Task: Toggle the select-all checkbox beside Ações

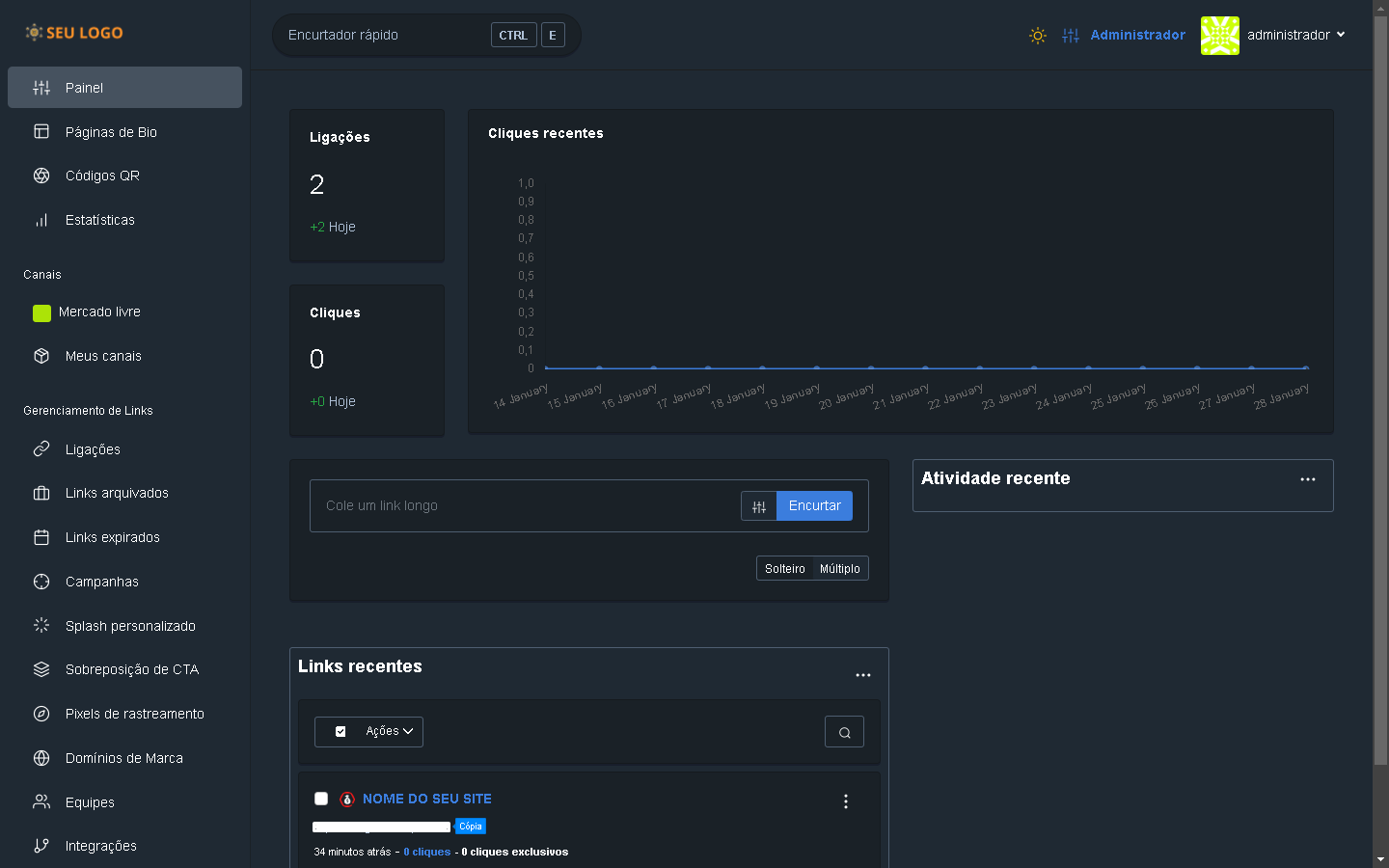Action: coord(340,732)
